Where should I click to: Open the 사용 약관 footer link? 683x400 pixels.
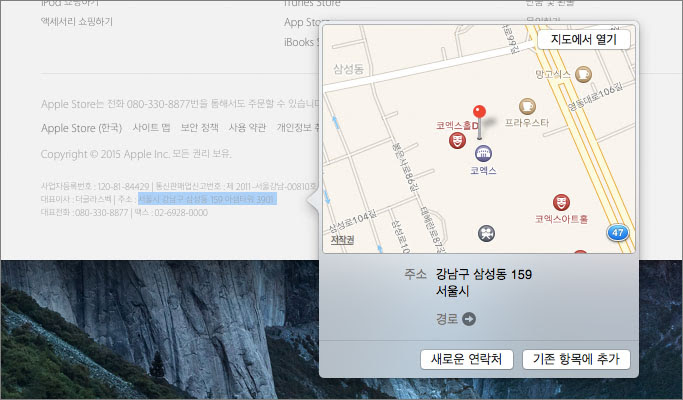(247, 128)
